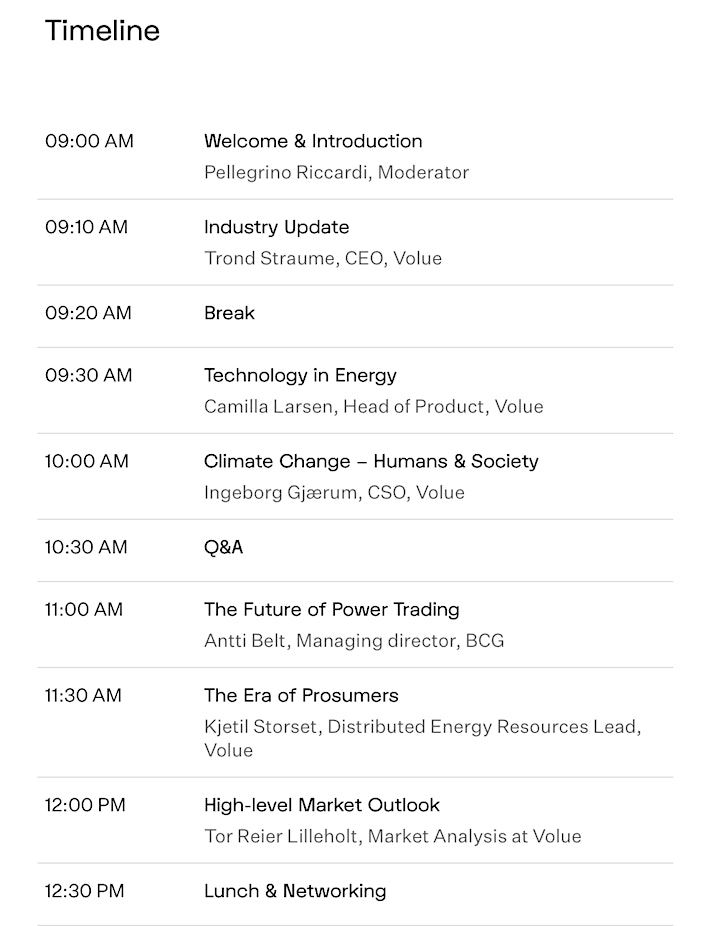Click the 09:00 AM time label

click(x=89, y=141)
